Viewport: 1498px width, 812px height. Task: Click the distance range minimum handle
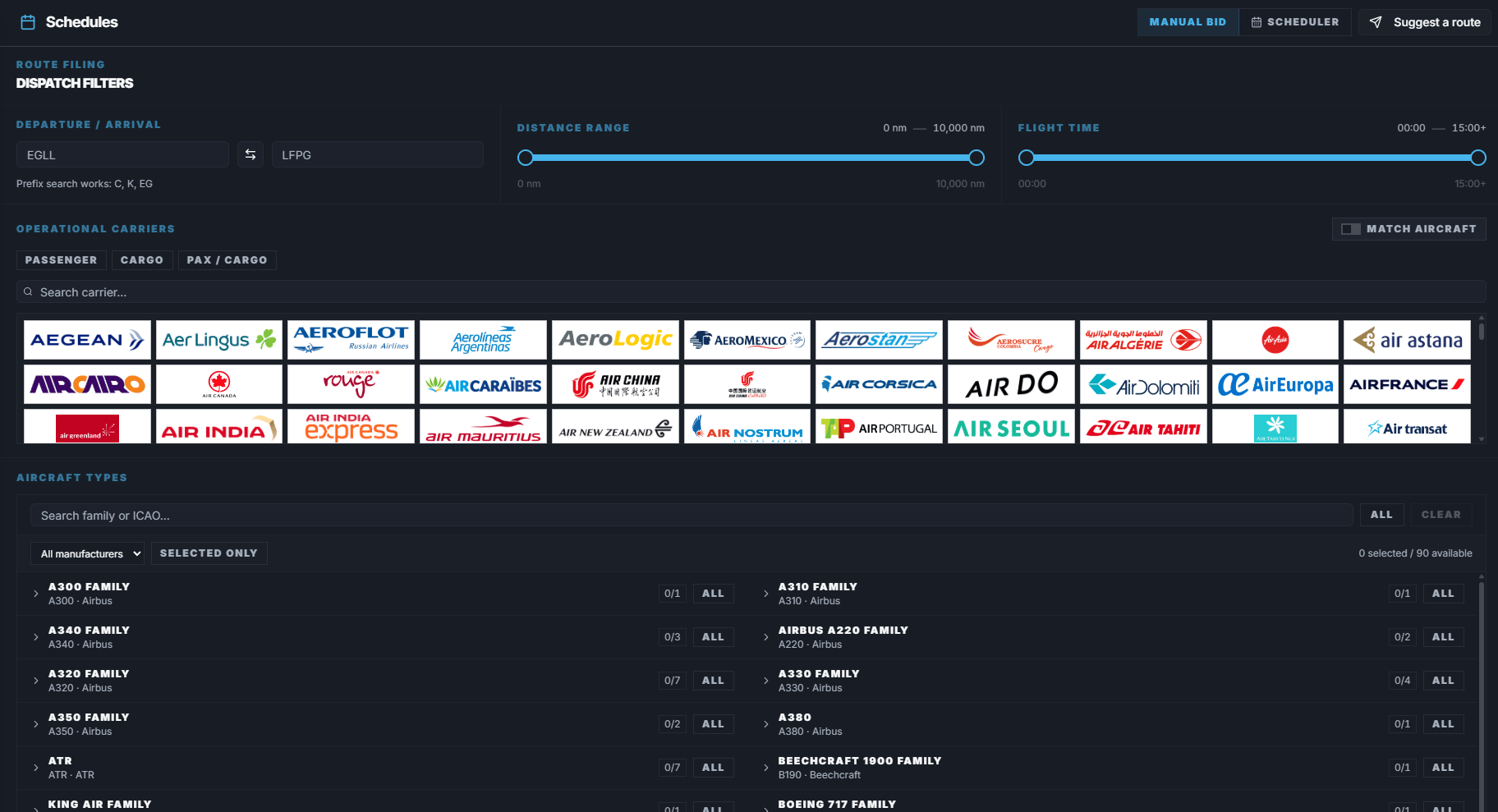526,158
